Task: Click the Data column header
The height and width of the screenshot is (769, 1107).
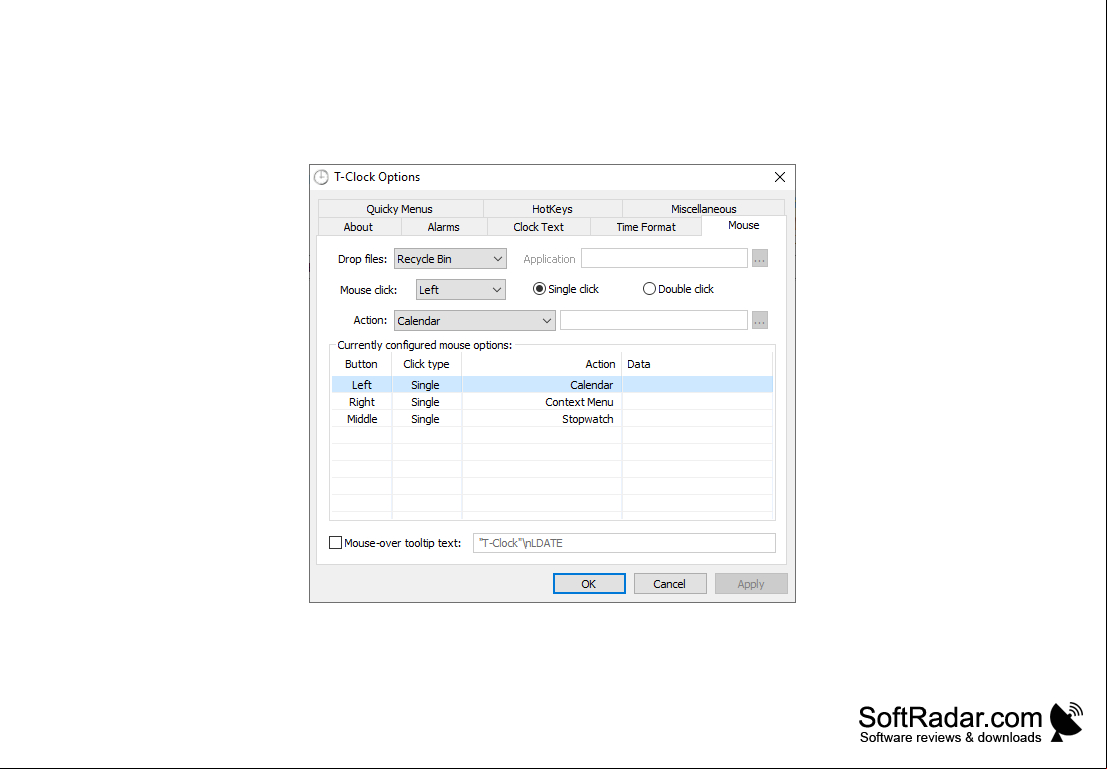Action: pos(697,364)
